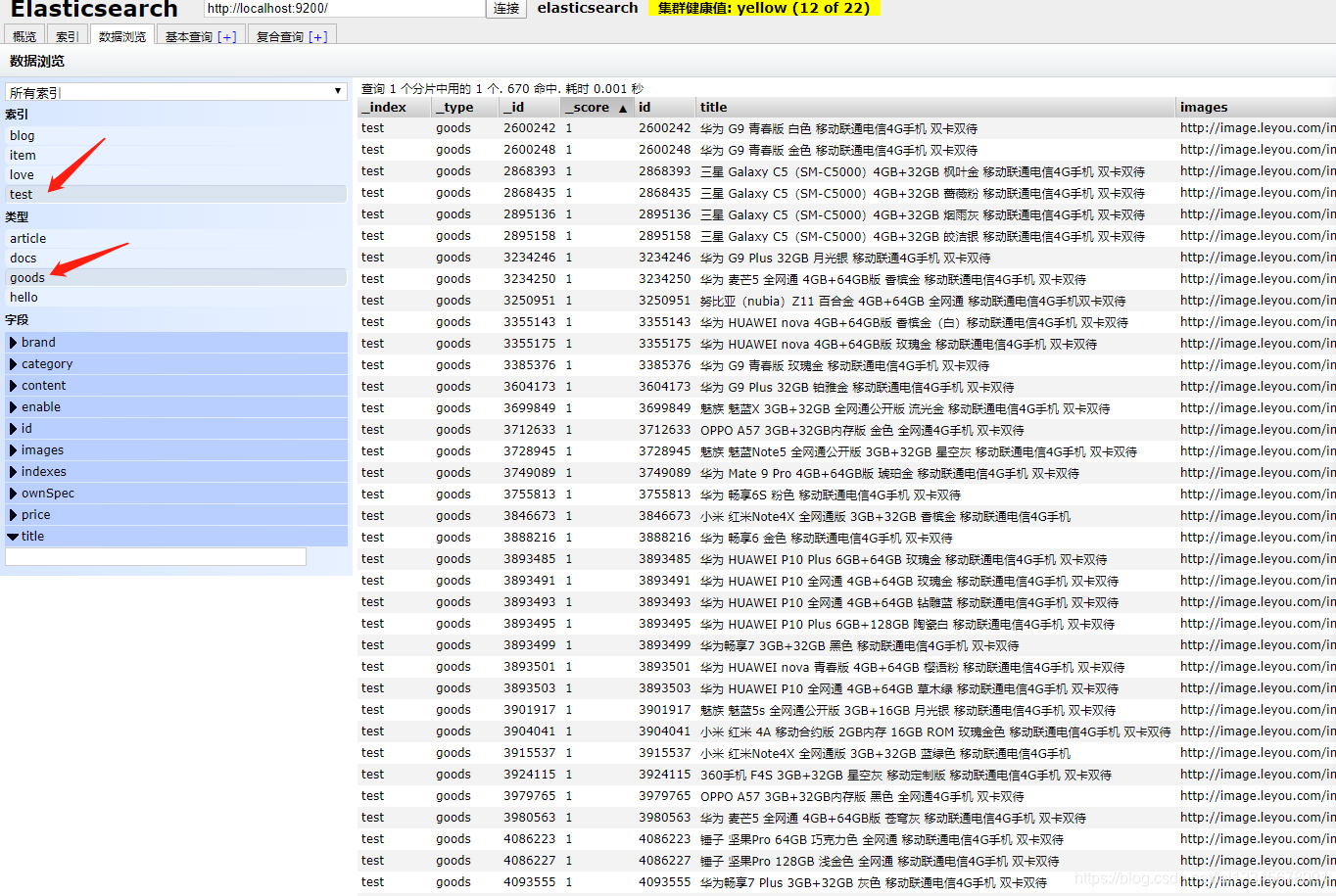
Task: Expand the id field
Action: click(176, 429)
